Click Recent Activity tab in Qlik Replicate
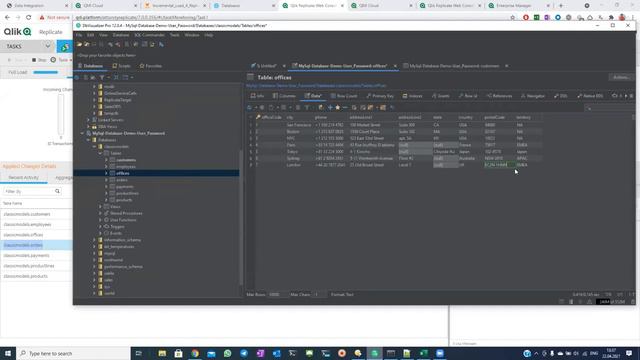 click(x=24, y=178)
